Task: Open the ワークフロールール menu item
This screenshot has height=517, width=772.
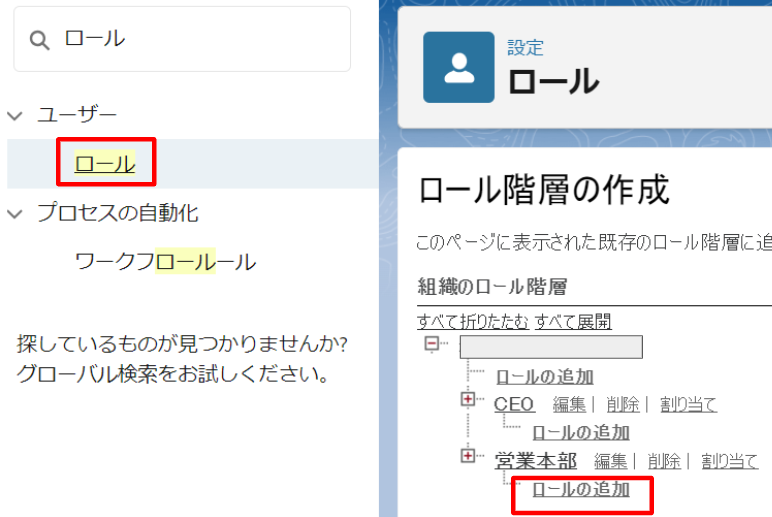Action: tap(165, 261)
